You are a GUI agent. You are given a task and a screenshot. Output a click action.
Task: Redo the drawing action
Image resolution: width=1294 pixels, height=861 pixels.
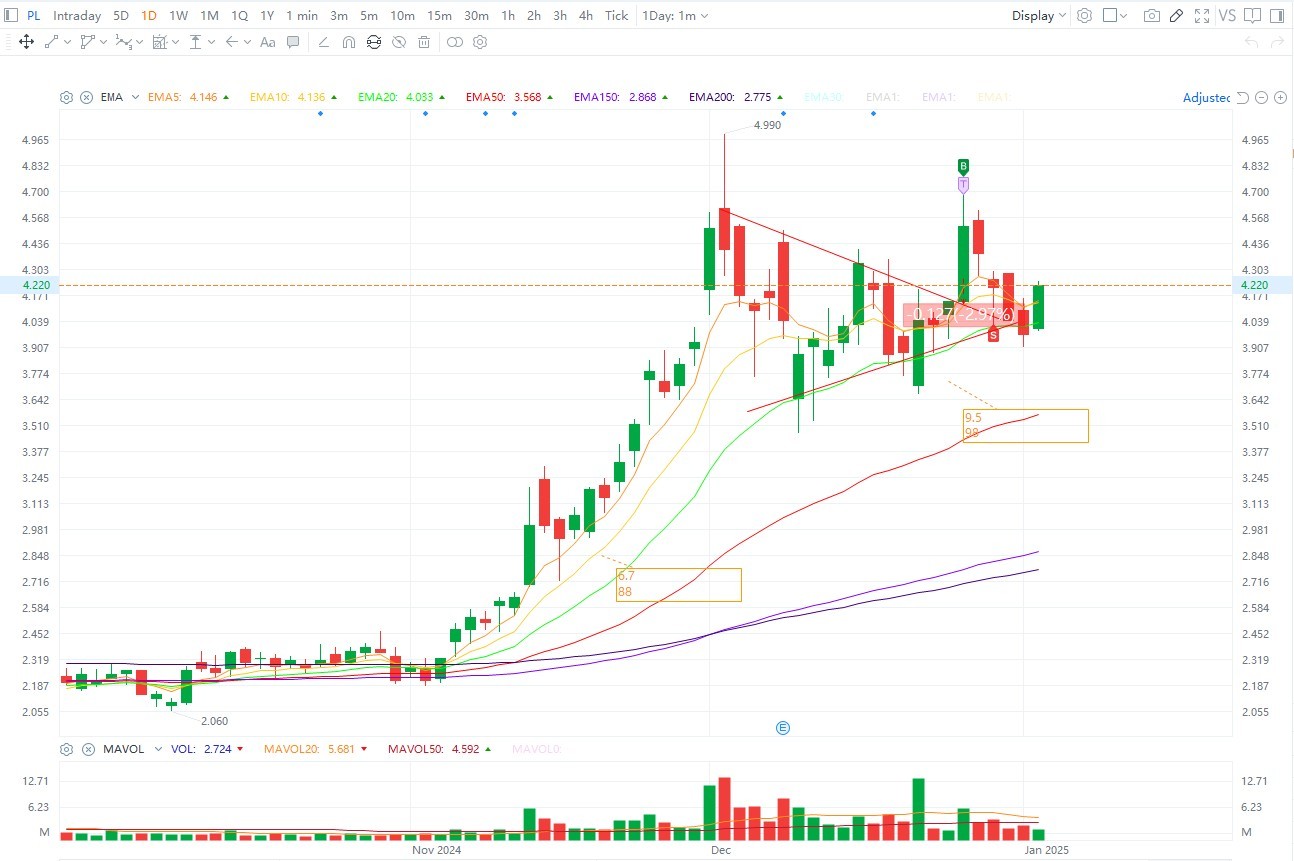coord(1276,42)
